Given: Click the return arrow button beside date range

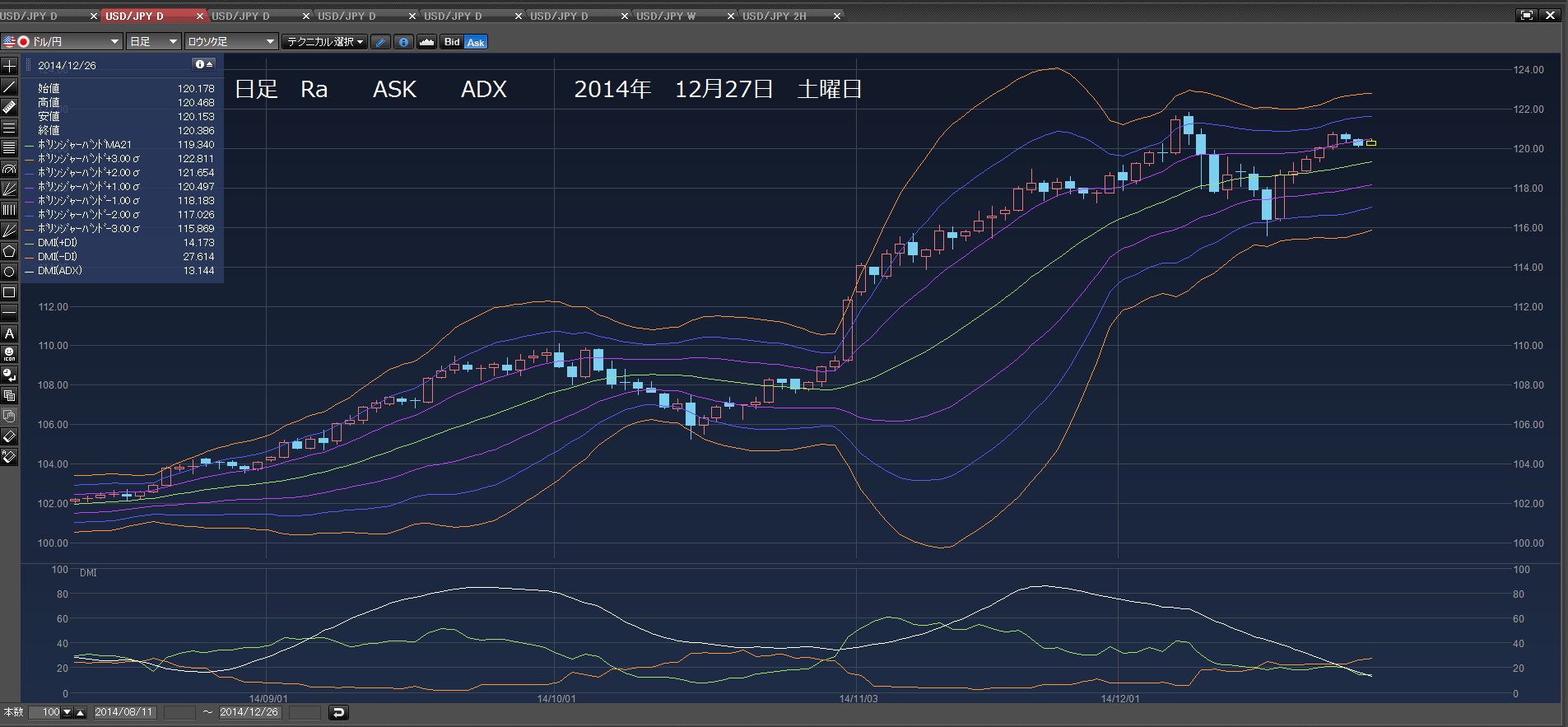Looking at the screenshot, I should [338, 712].
